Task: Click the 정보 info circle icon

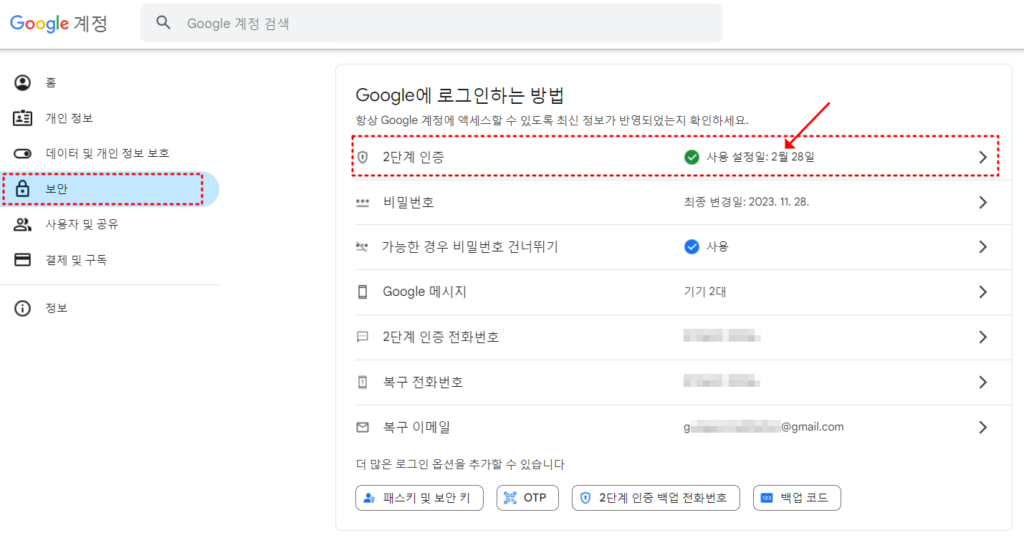Action: point(22,308)
